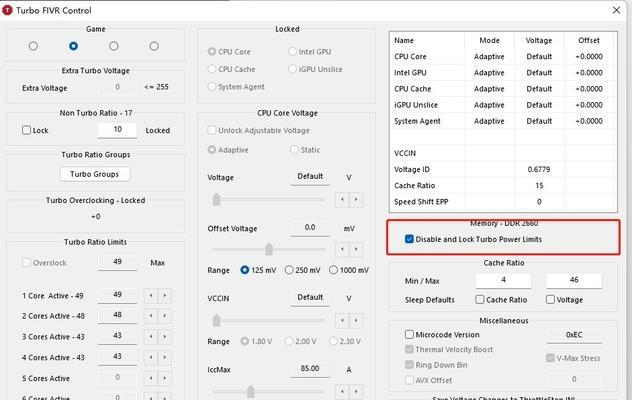This screenshot has height=400, width=632.
Task: Click the VCCIN Default value field
Action: [310, 298]
